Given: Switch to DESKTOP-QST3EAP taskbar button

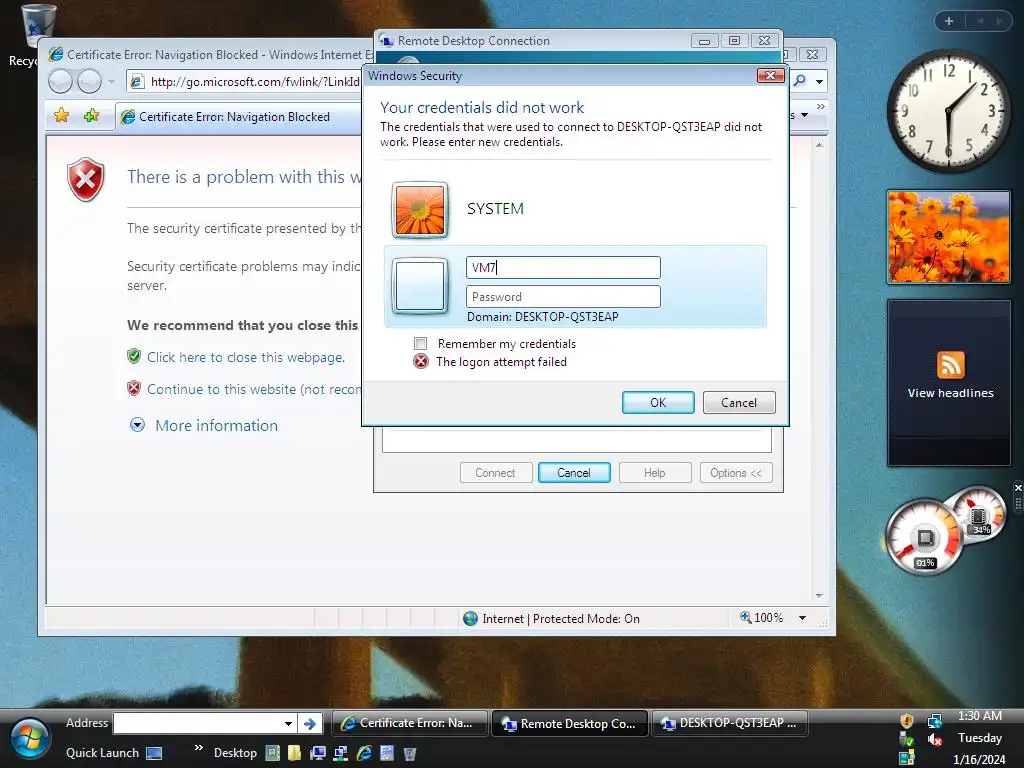Looking at the screenshot, I should [x=729, y=724].
